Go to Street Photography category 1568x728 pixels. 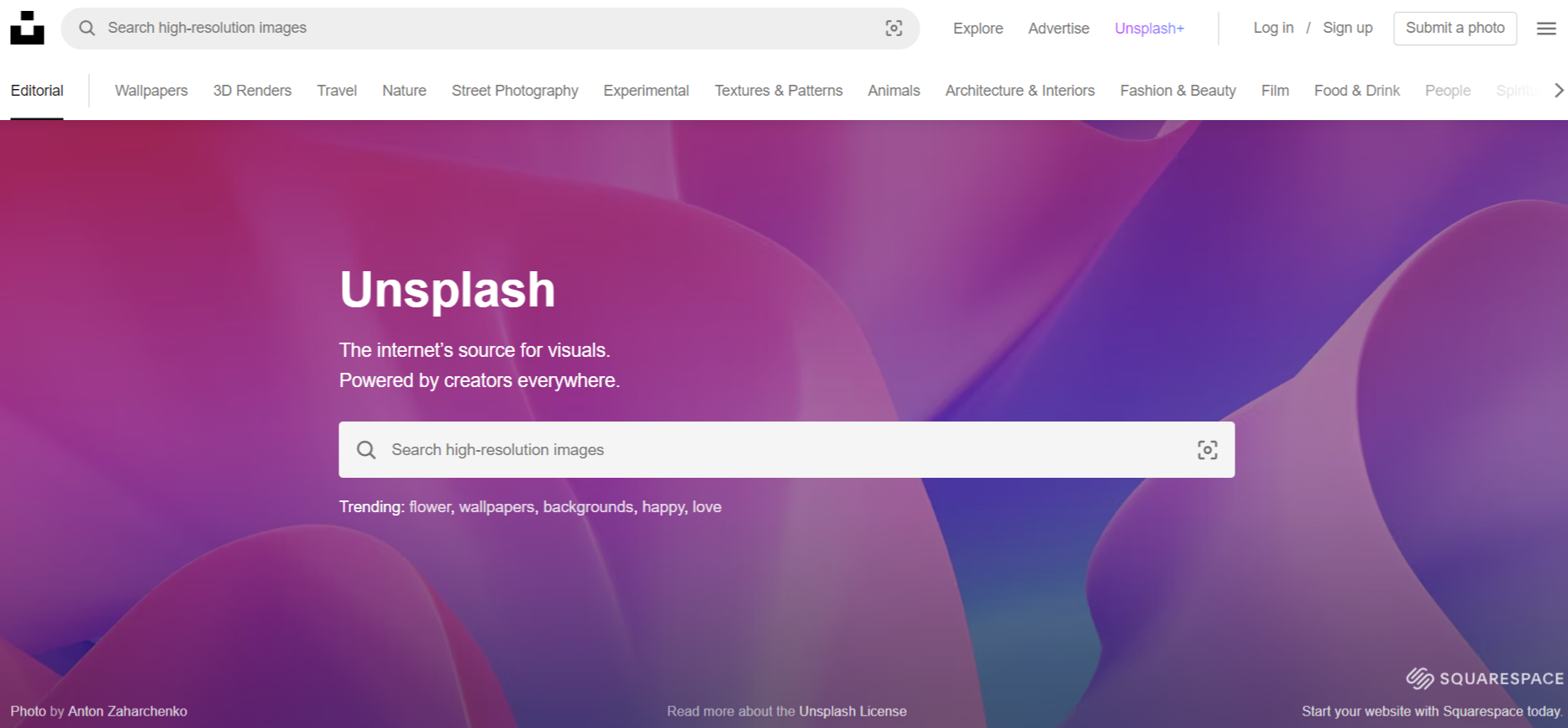(x=515, y=91)
